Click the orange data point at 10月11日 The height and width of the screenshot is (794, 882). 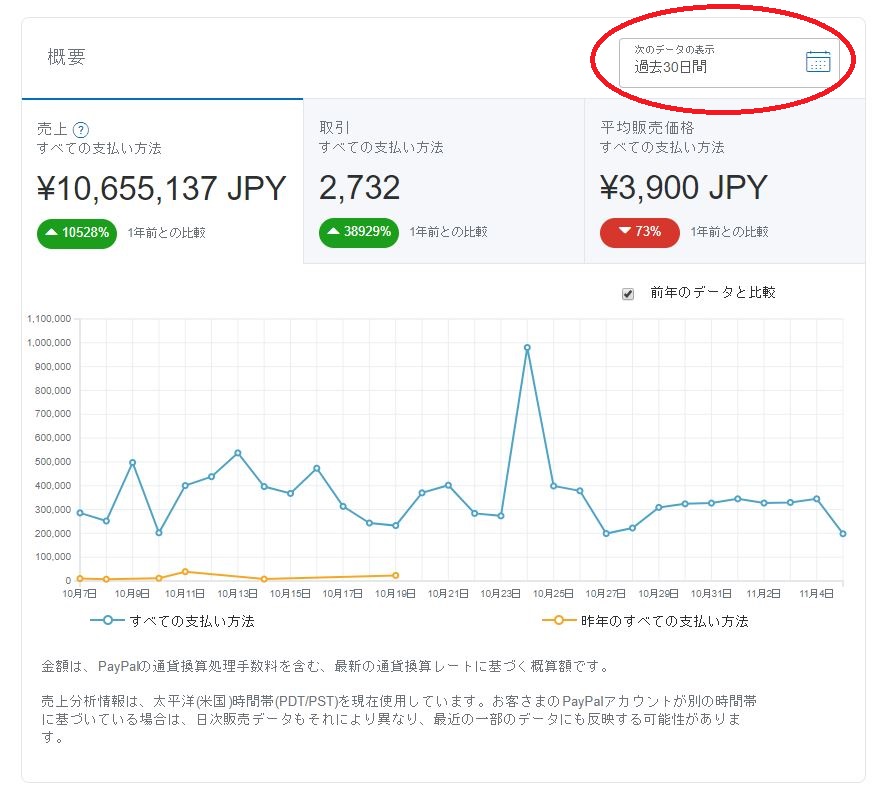pyautogui.click(x=185, y=571)
